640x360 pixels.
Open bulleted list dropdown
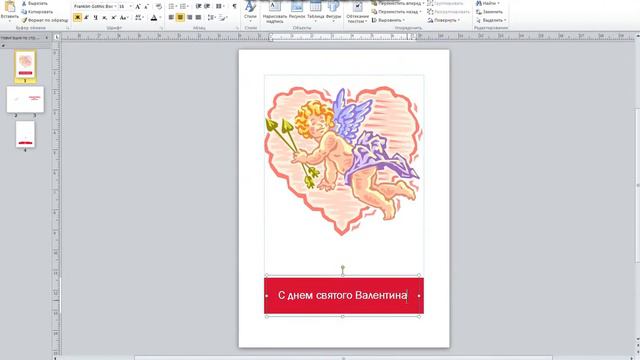[172, 6]
